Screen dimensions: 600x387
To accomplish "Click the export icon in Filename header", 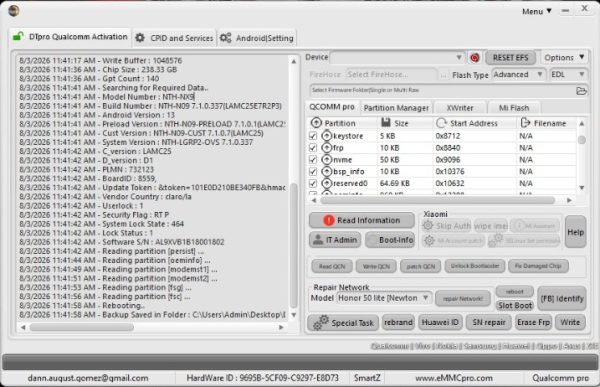I will pyautogui.click(x=525, y=122).
